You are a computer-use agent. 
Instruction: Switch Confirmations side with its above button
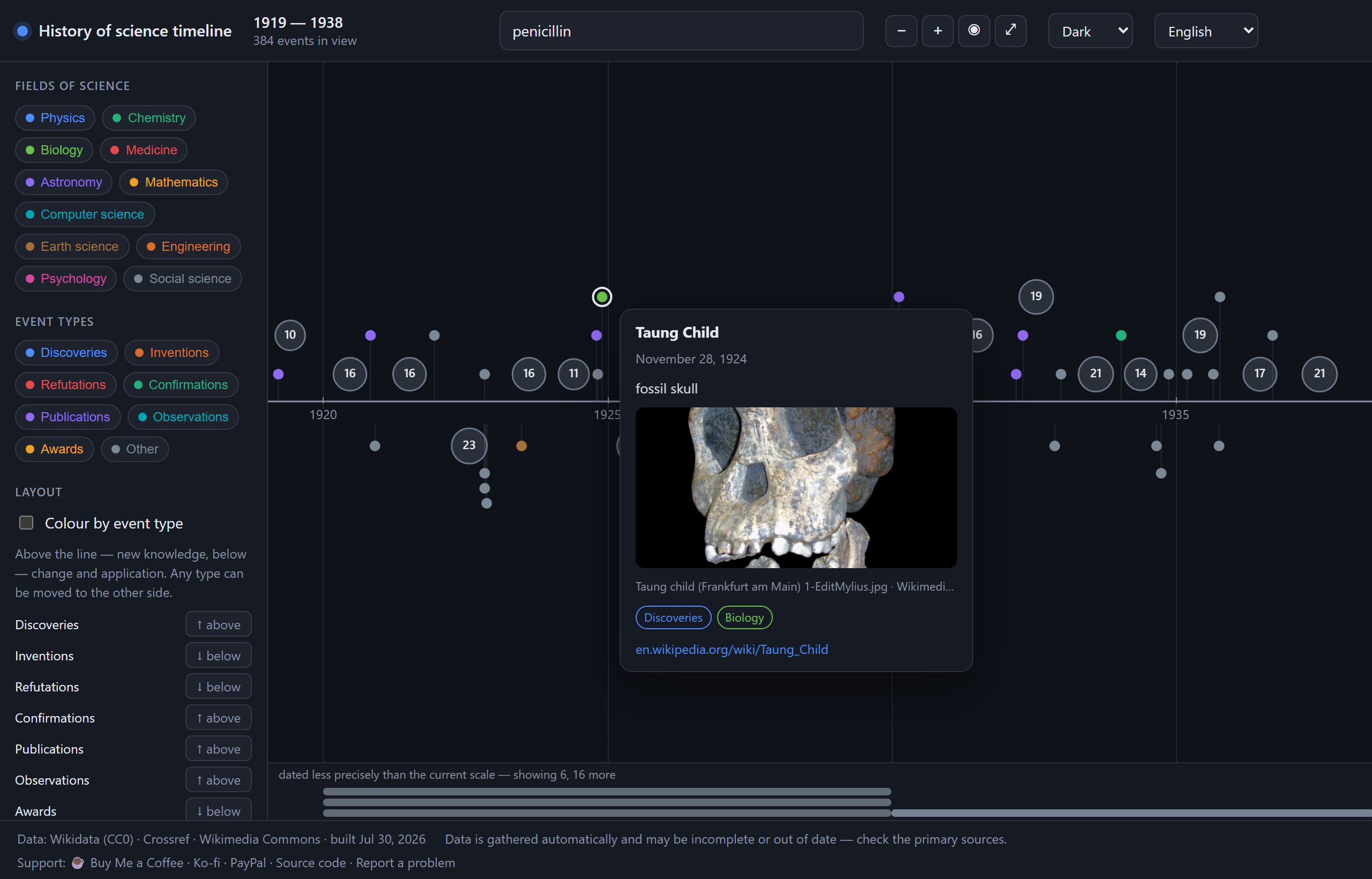219,718
